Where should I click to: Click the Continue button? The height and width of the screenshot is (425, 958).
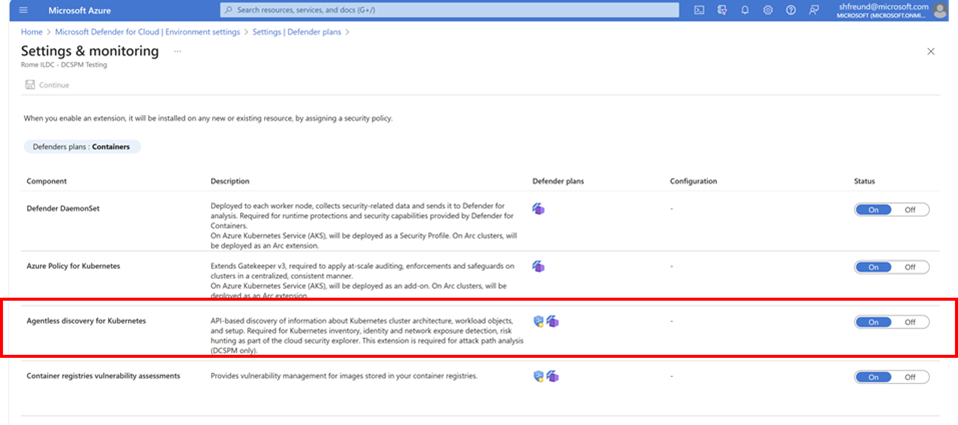tap(47, 85)
